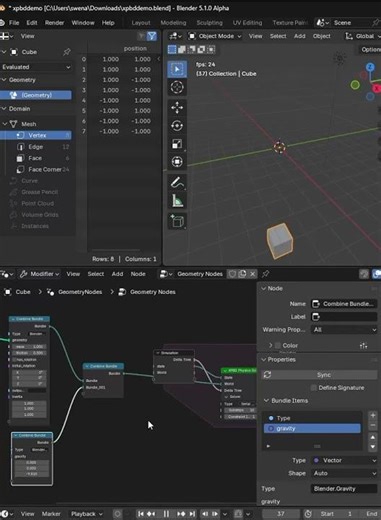Select the Extend selection mode icon

pyautogui.click(x=182, y=49)
